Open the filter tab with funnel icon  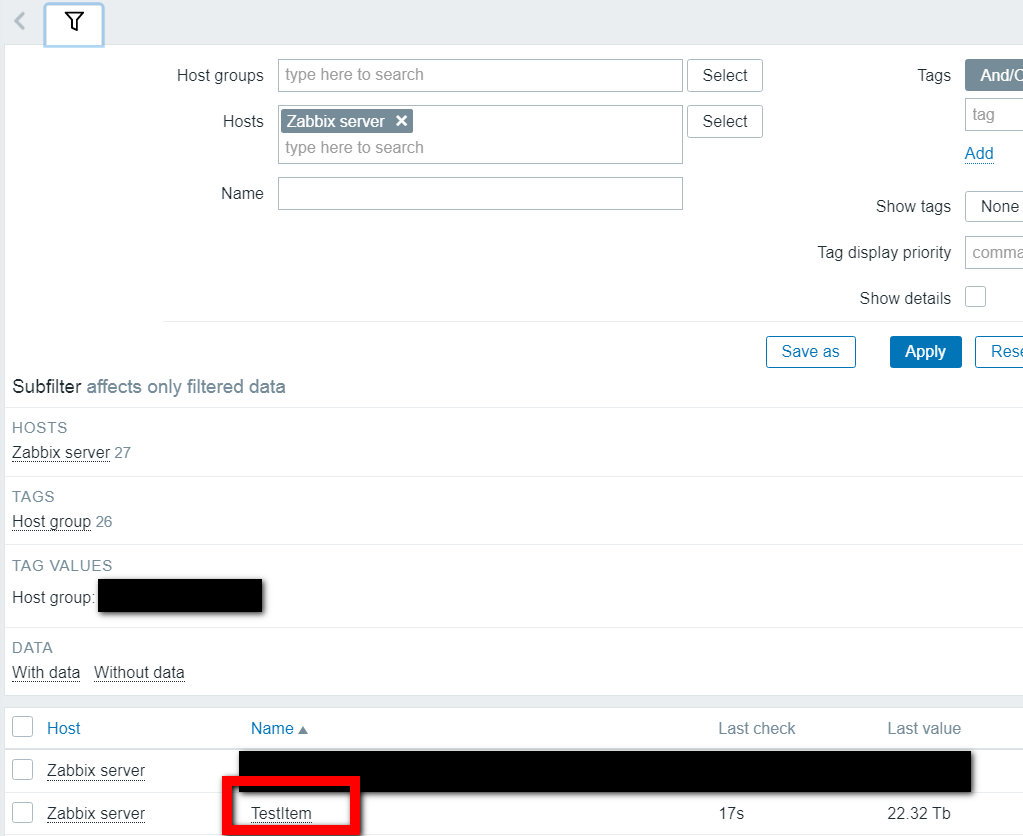[74, 24]
